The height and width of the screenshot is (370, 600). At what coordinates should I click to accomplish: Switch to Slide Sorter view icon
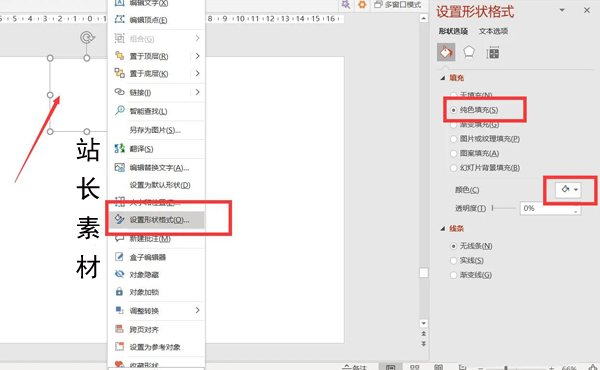click(x=414, y=367)
